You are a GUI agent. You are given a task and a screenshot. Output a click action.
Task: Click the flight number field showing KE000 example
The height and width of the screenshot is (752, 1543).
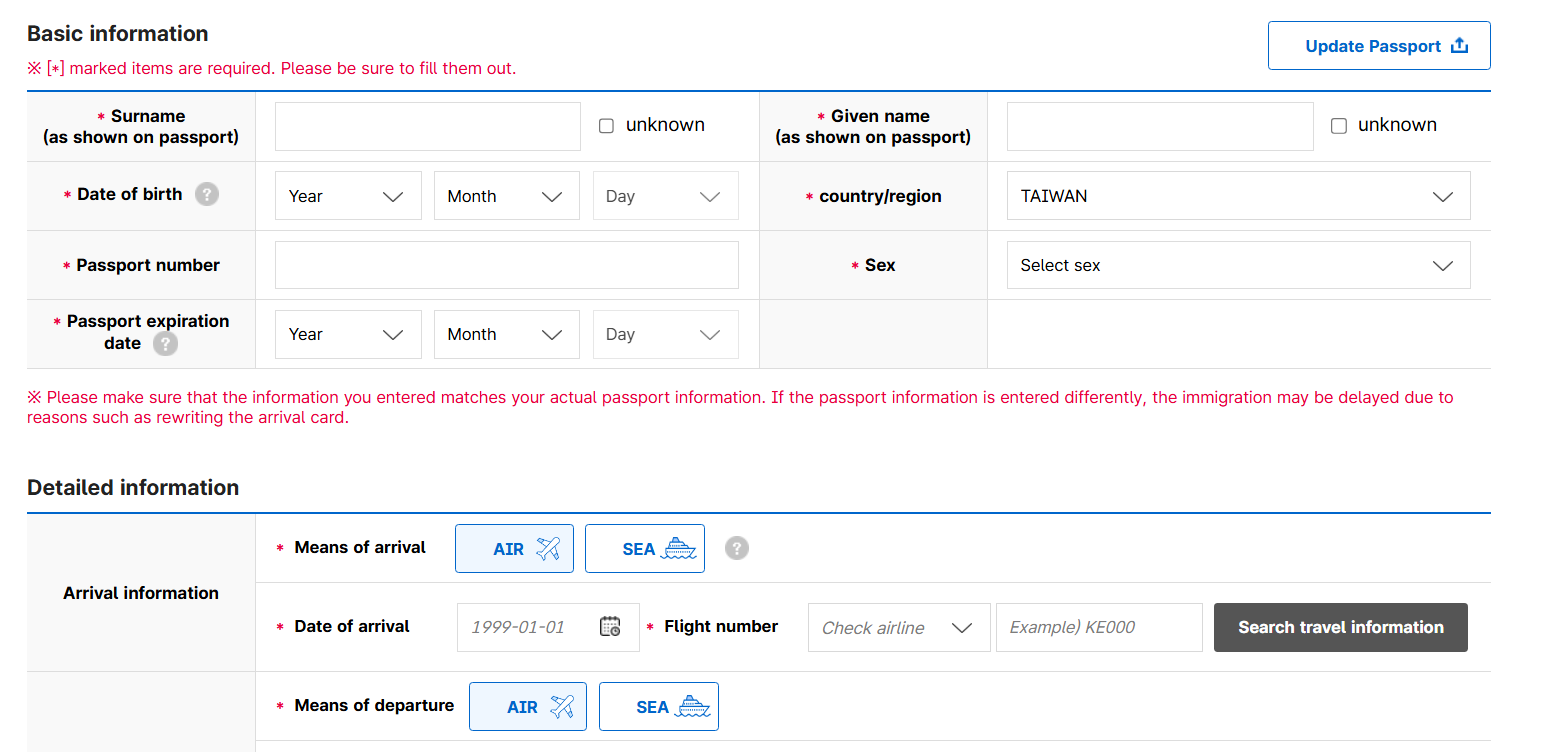click(1098, 627)
